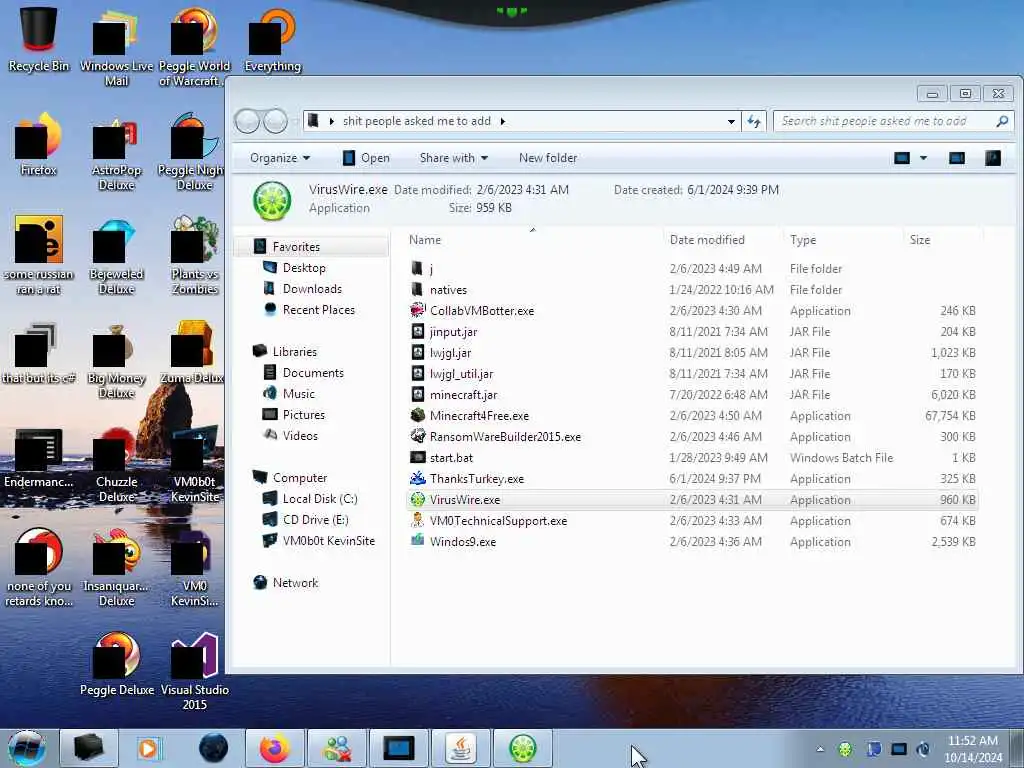The width and height of the screenshot is (1024, 768).
Task: Click the Windos9.exe file icon
Action: click(418, 541)
